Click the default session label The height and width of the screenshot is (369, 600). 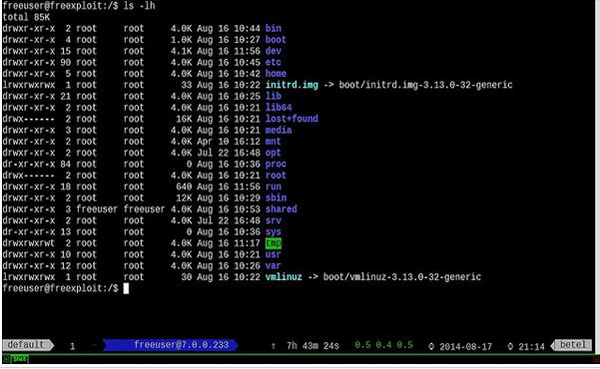pyautogui.click(x=28, y=345)
